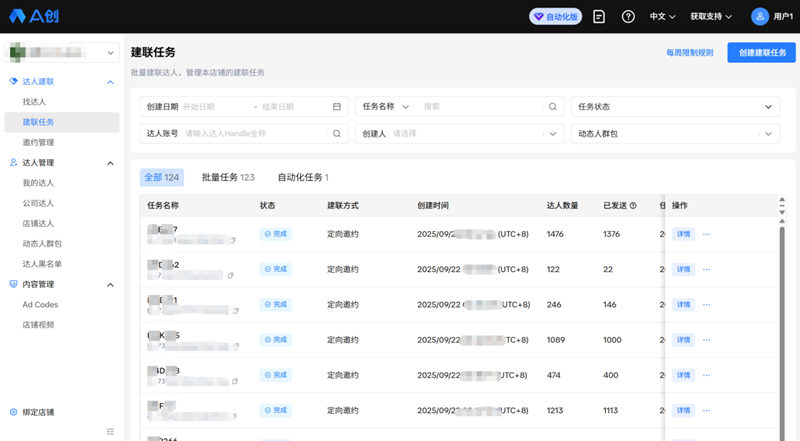Click the 创建建联任务 button
Image resolution: width=800 pixels, height=441 pixels.
click(761, 52)
